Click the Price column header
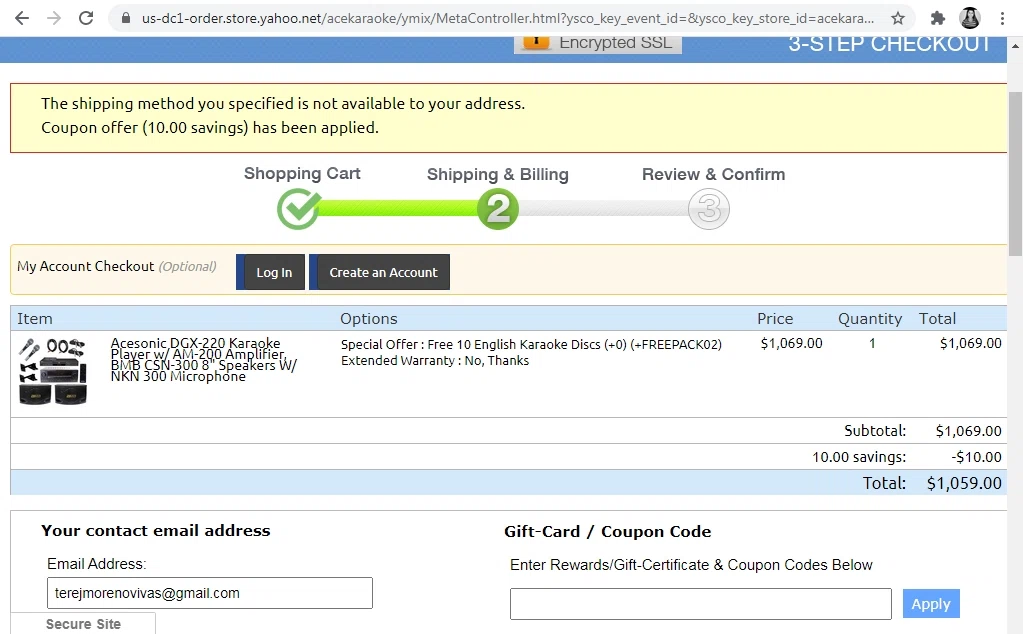This screenshot has height=634, width=1023. click(x=775, y=319)
